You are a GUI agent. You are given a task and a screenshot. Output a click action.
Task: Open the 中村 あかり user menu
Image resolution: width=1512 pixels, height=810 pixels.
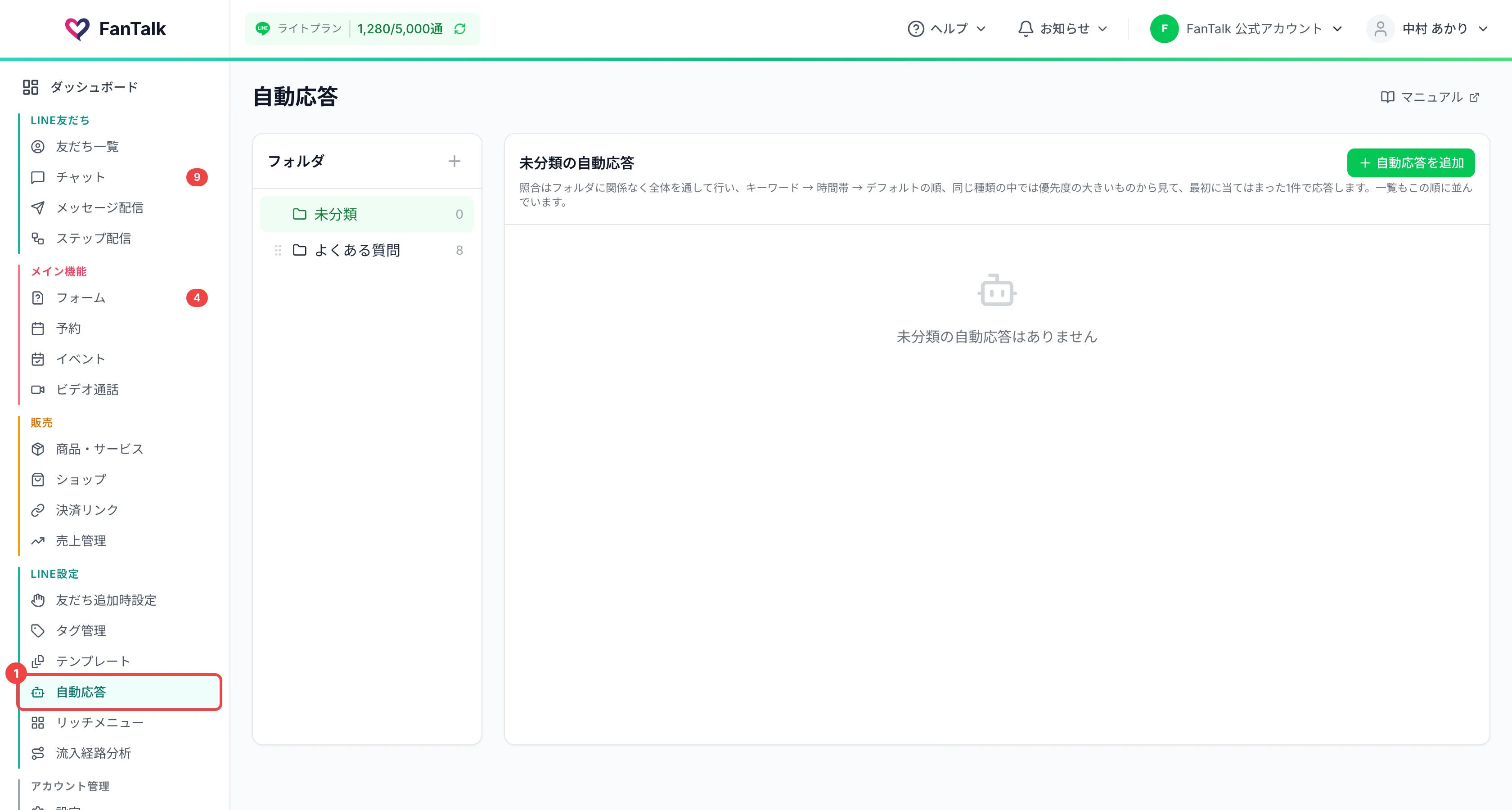(x=1427, y=29)
